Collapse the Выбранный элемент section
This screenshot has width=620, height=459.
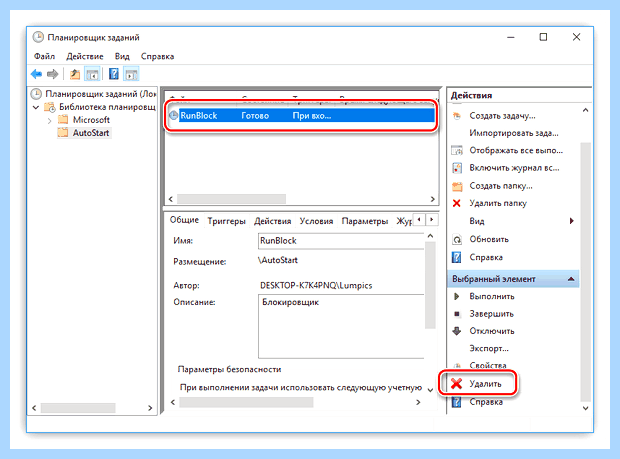tap(571, 279)
